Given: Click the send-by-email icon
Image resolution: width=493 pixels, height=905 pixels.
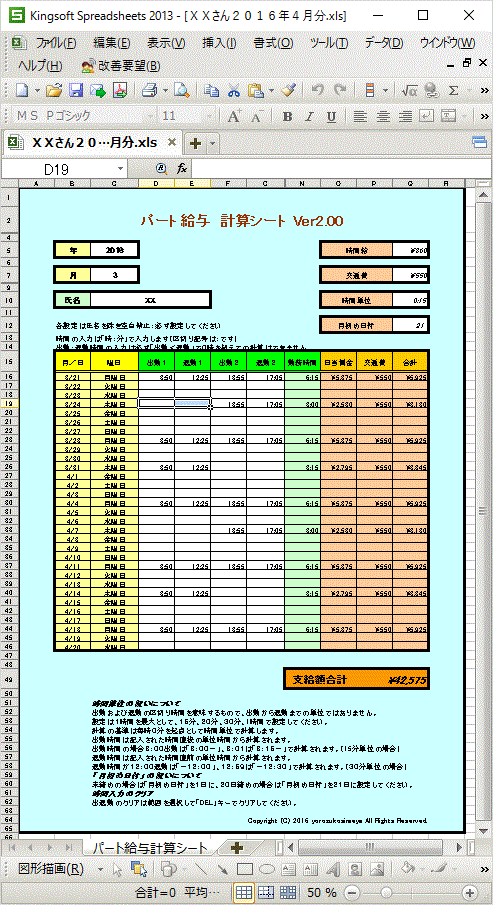Looking at the screenshot, I should 98,90.
